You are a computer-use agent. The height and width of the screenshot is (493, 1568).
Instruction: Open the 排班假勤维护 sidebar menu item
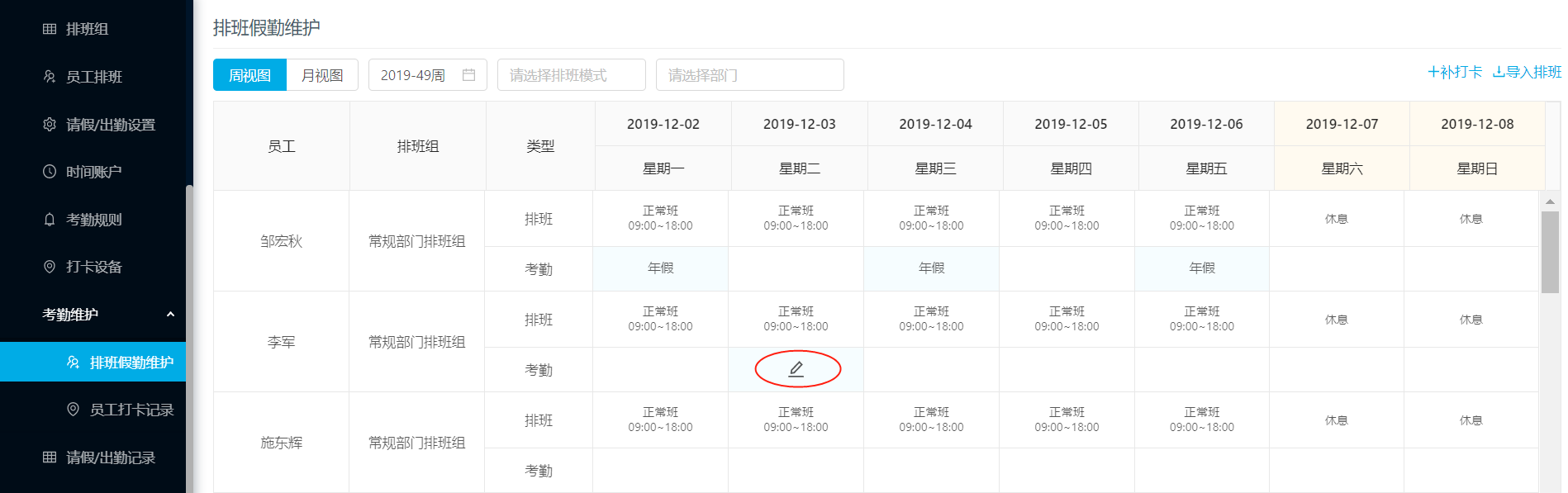pos(131,363)
